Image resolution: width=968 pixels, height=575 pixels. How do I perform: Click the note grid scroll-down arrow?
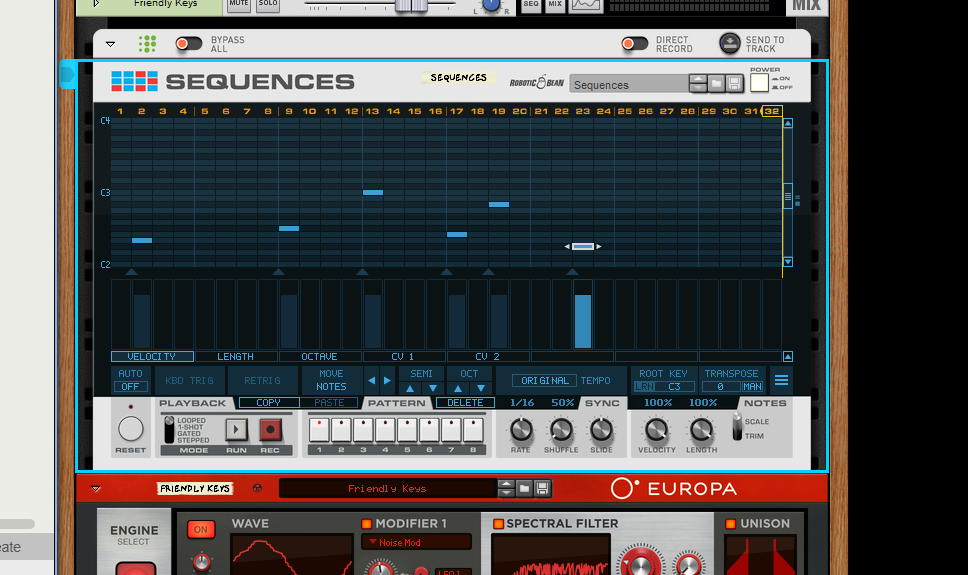click(x=788, y=262)
